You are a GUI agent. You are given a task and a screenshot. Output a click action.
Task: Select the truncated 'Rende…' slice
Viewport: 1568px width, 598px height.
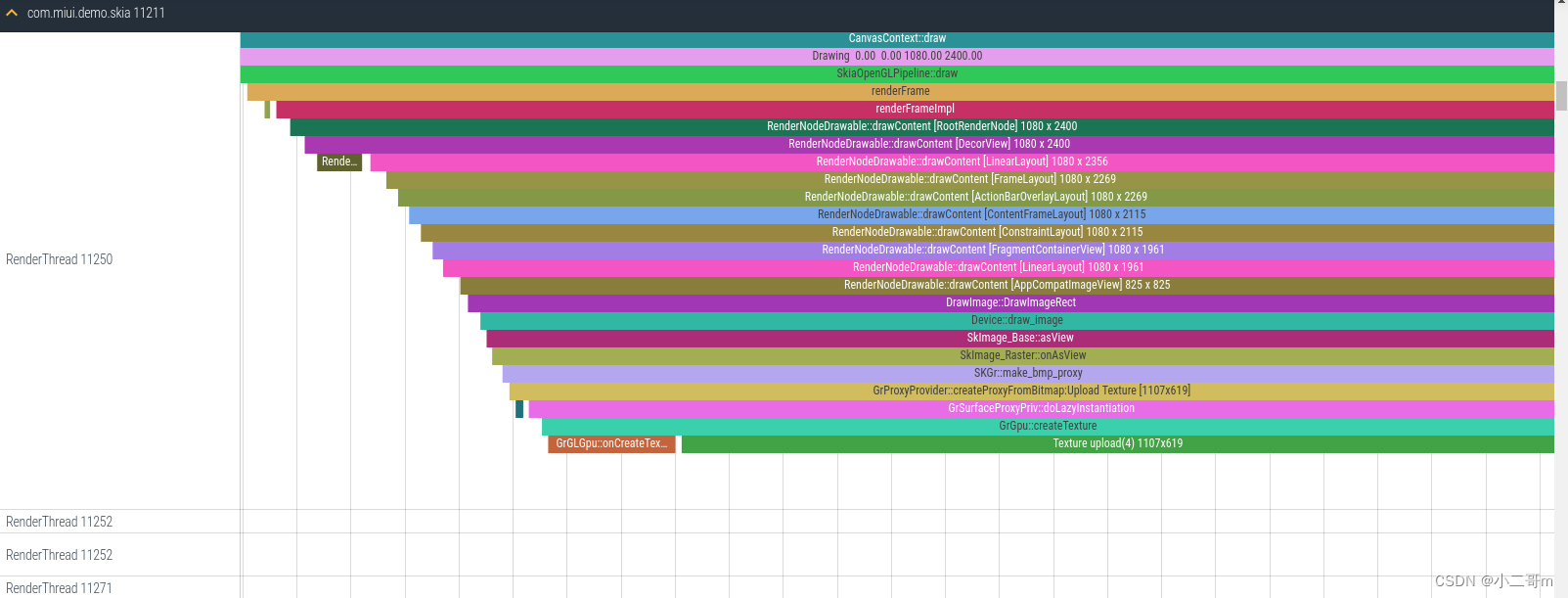click(338, 161)
